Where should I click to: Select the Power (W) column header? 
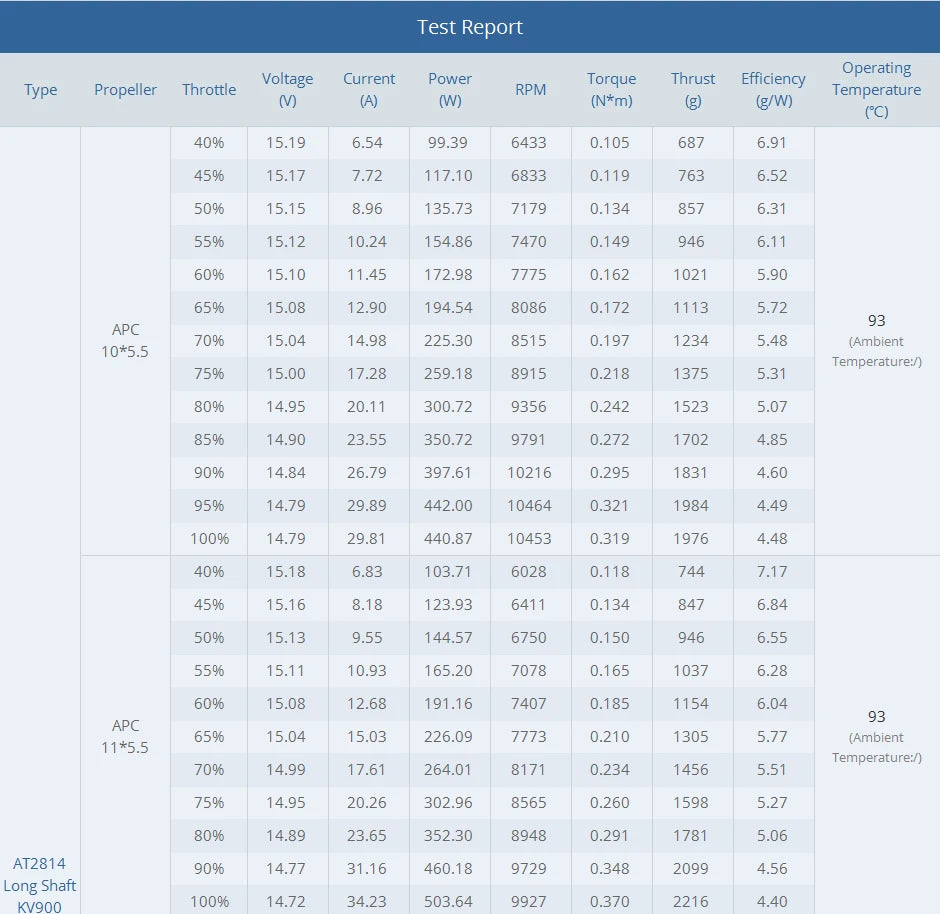450,89
